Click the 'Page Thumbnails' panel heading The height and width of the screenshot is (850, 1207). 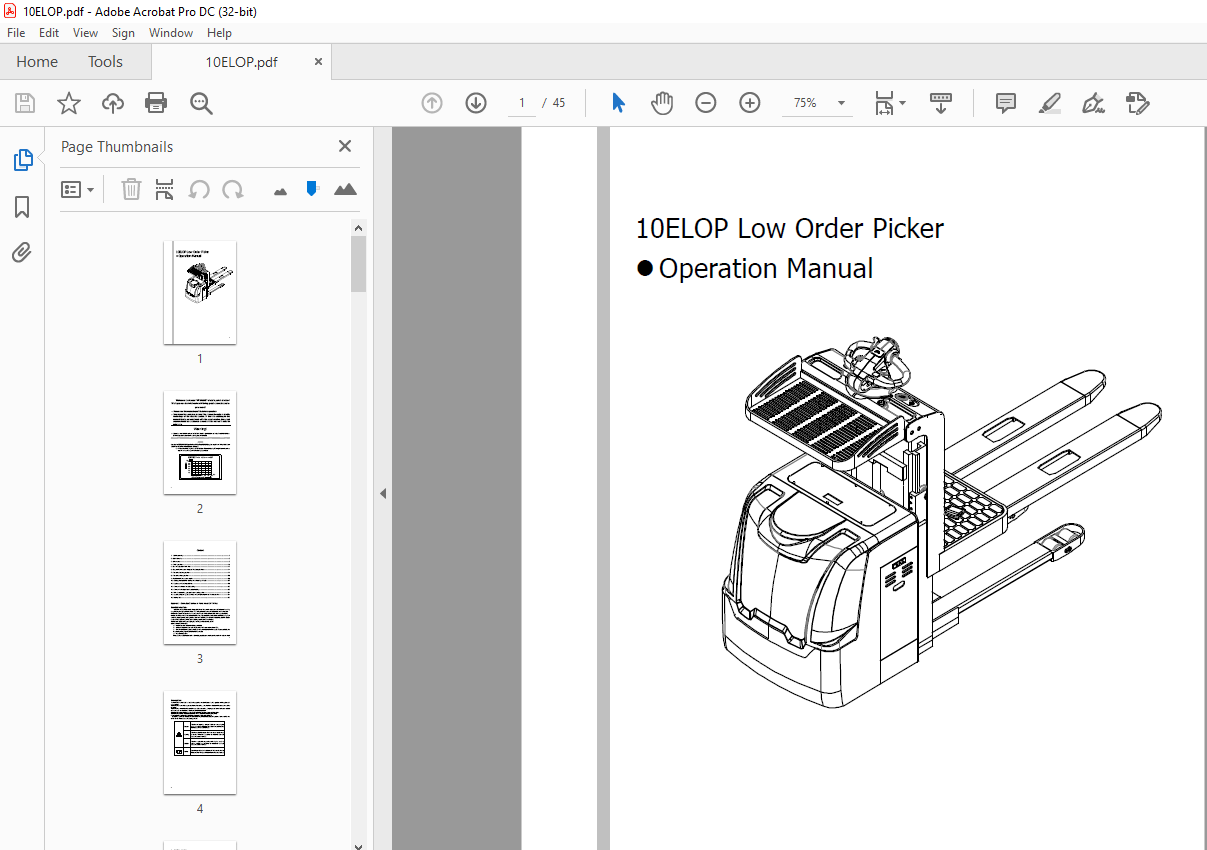pos(117,147)
